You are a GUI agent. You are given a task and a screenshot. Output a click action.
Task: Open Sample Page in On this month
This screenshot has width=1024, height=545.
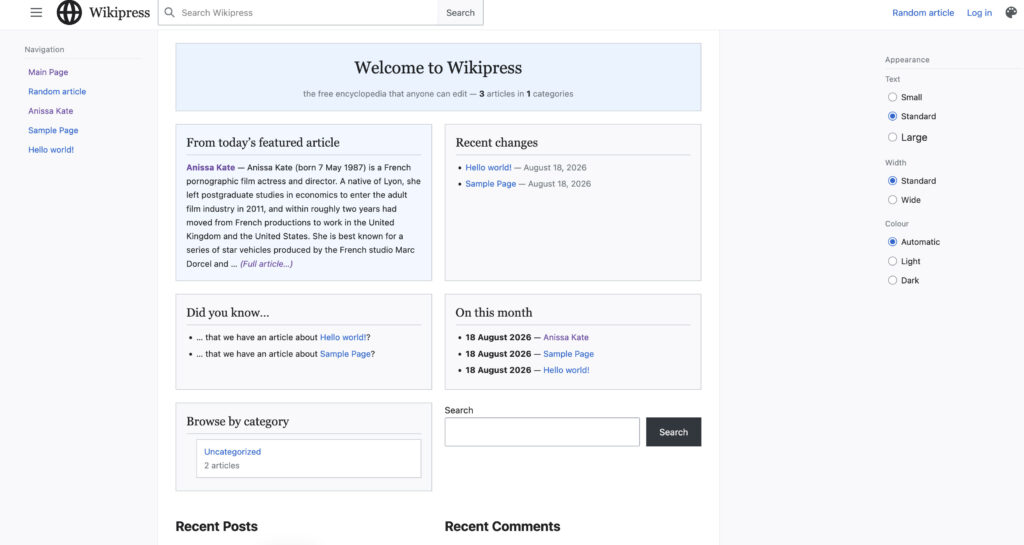coord(568,354)
